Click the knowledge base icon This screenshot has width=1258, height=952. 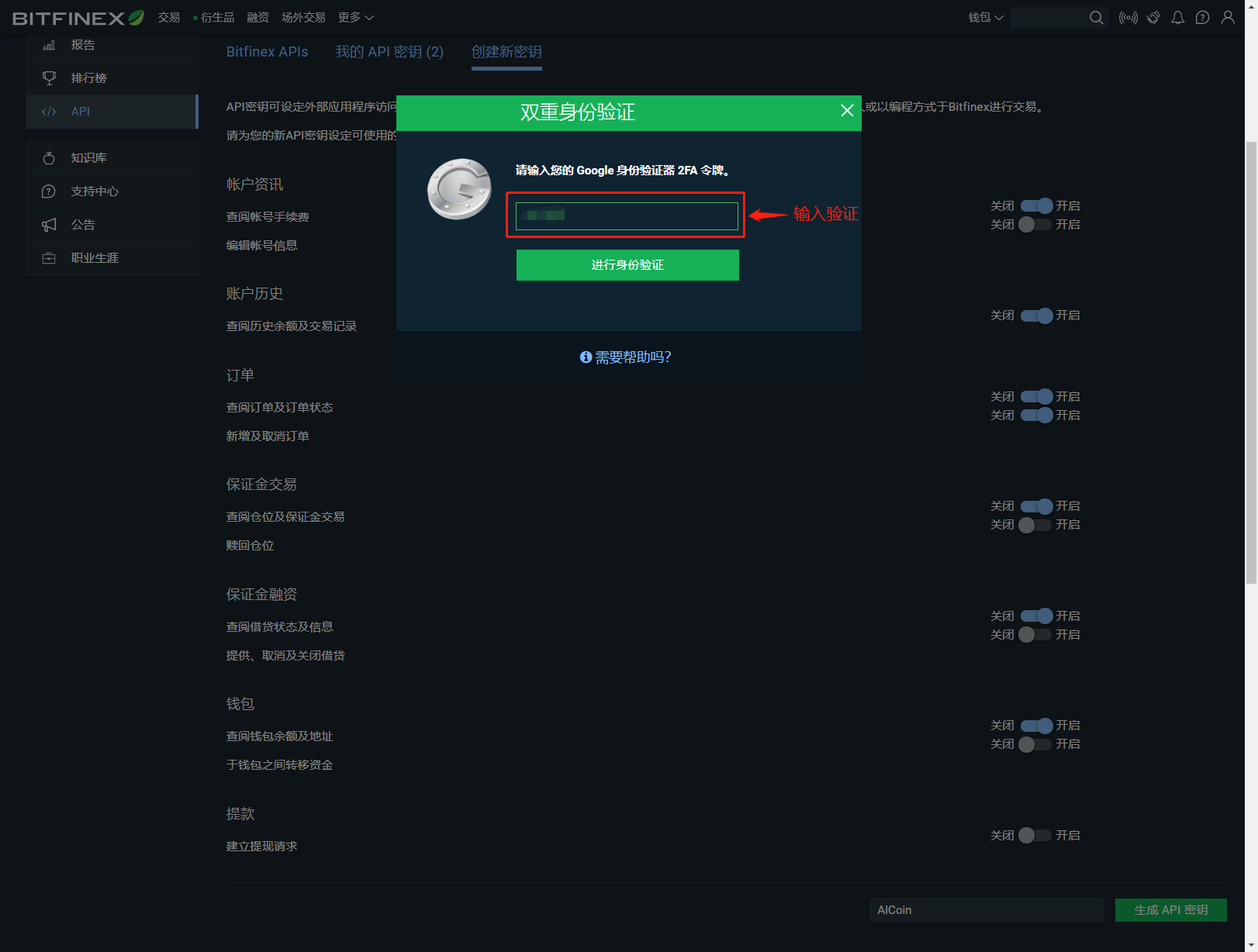(49, 158)
